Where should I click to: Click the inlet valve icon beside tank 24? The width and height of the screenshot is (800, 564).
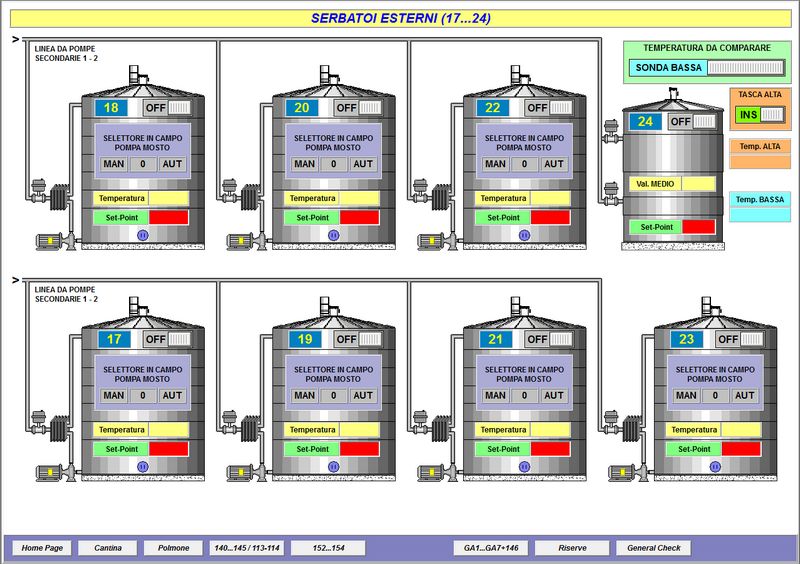click(611, 125)
